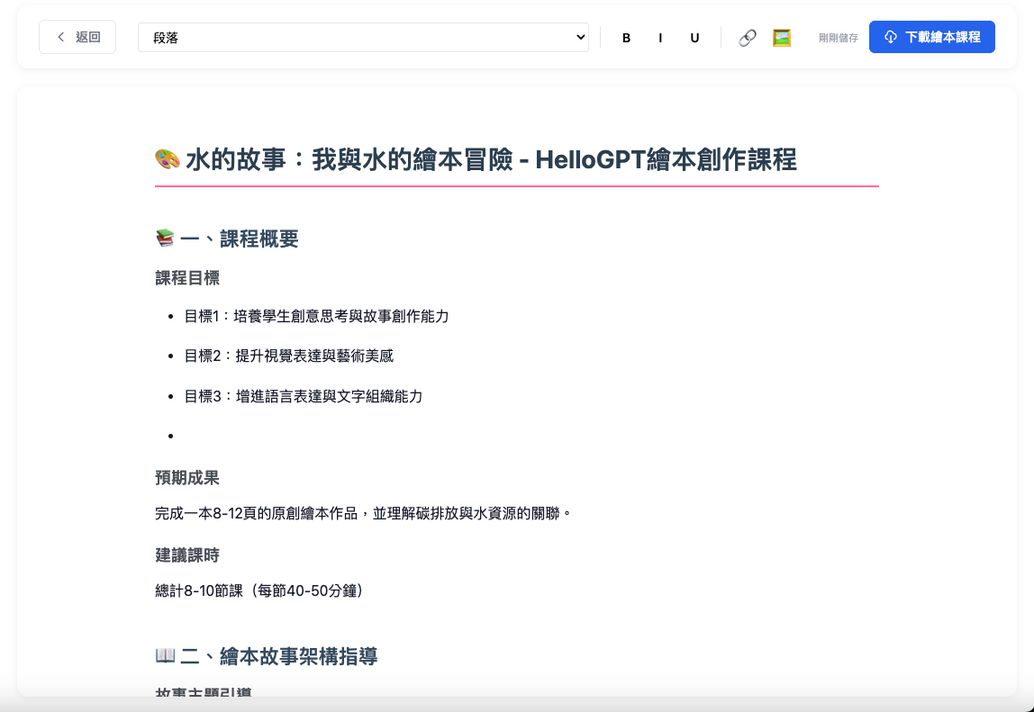Click the bullet item 目標1 about creative thinking
Image resolution: width=1034 pixels, height=712 pixels.
click(x=318, y=316)
